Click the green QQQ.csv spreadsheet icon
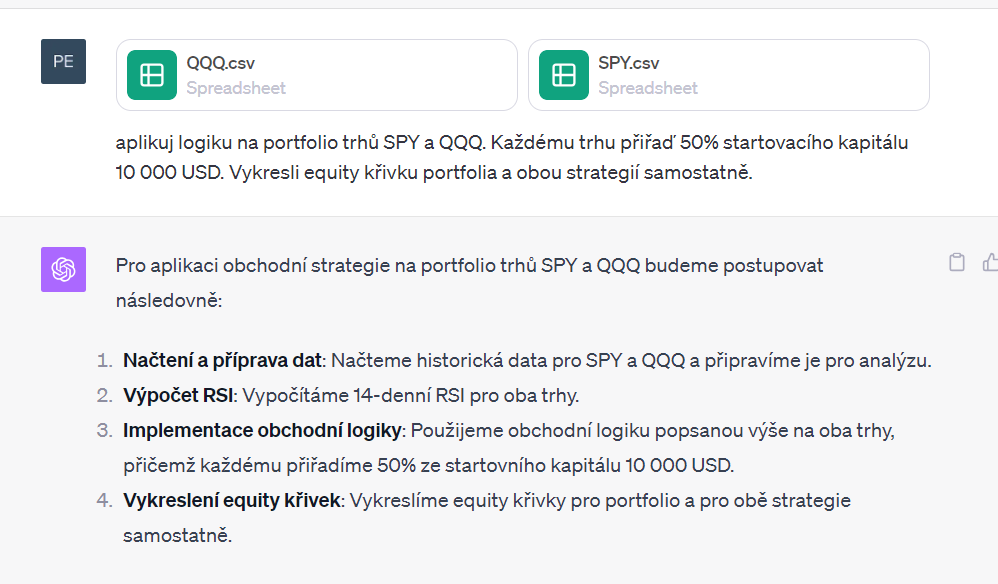This screenshot has height=584, width=998. click(x=152, y=75)
